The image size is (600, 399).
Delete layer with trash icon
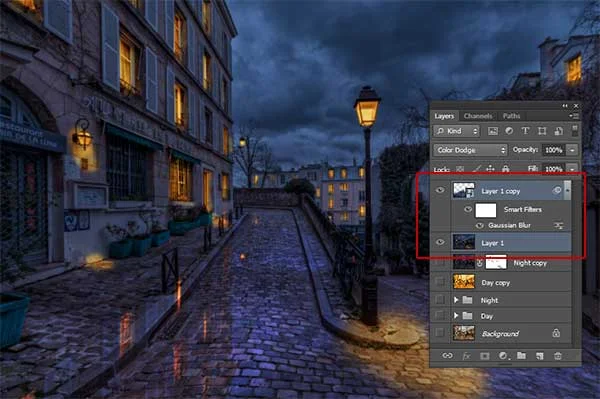coord(558,356)
